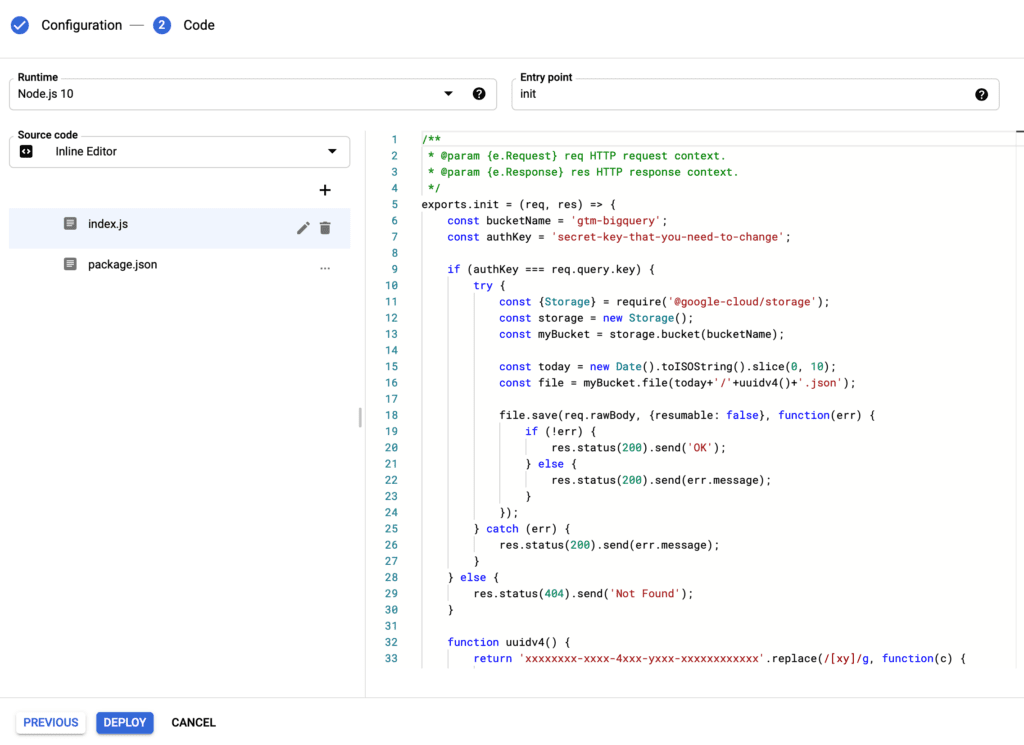The height and width of the screenshot is (745, 1024).
Task: Click line number 5 in the editor gutter
Action: (394, 204)
